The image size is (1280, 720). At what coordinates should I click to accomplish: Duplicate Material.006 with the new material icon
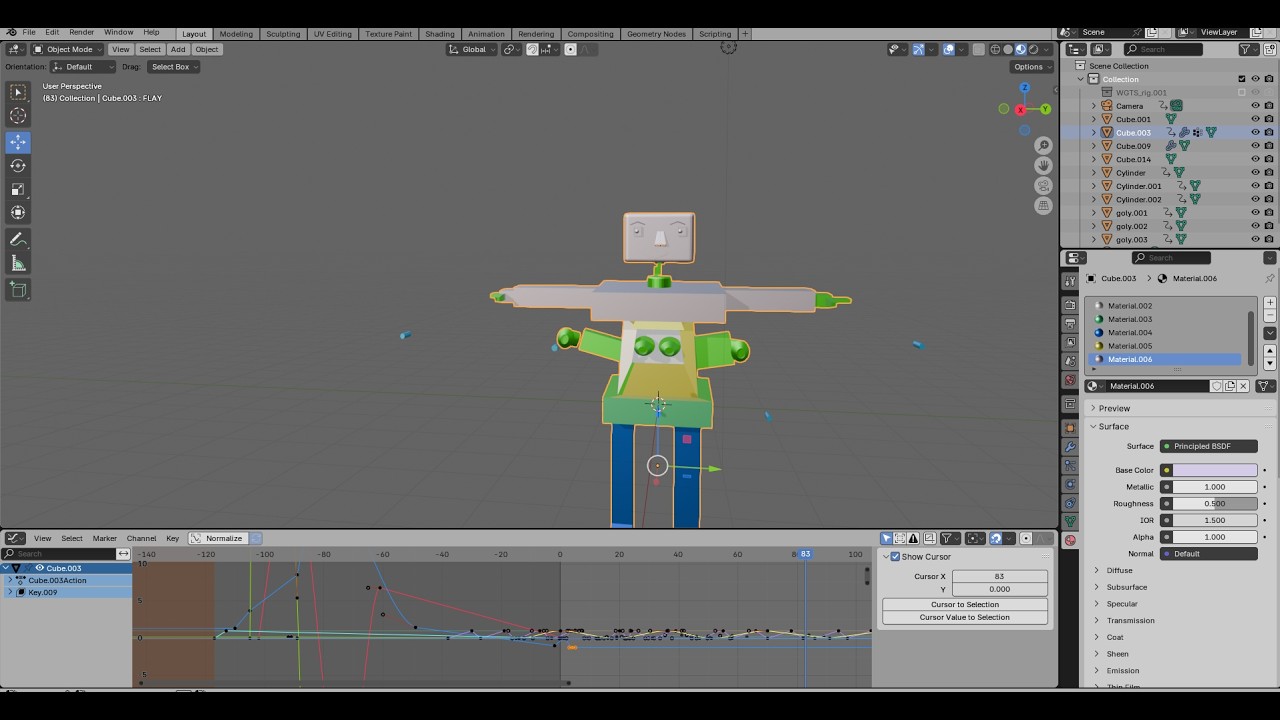pyautogui.click(x=1230, y=386)
